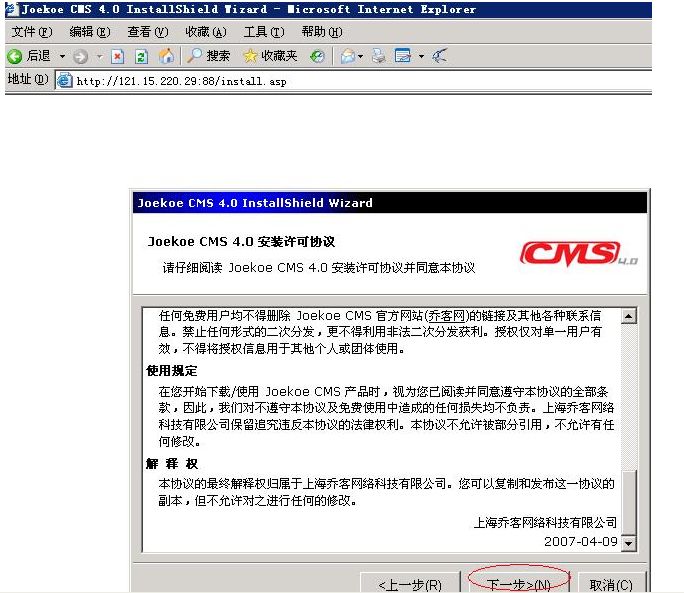The width and height of the screenshot is (684, 593).
Task: Click the Messenger/discuss icon in toolbar
Action: pyautogui.click(x=439, y=56)
